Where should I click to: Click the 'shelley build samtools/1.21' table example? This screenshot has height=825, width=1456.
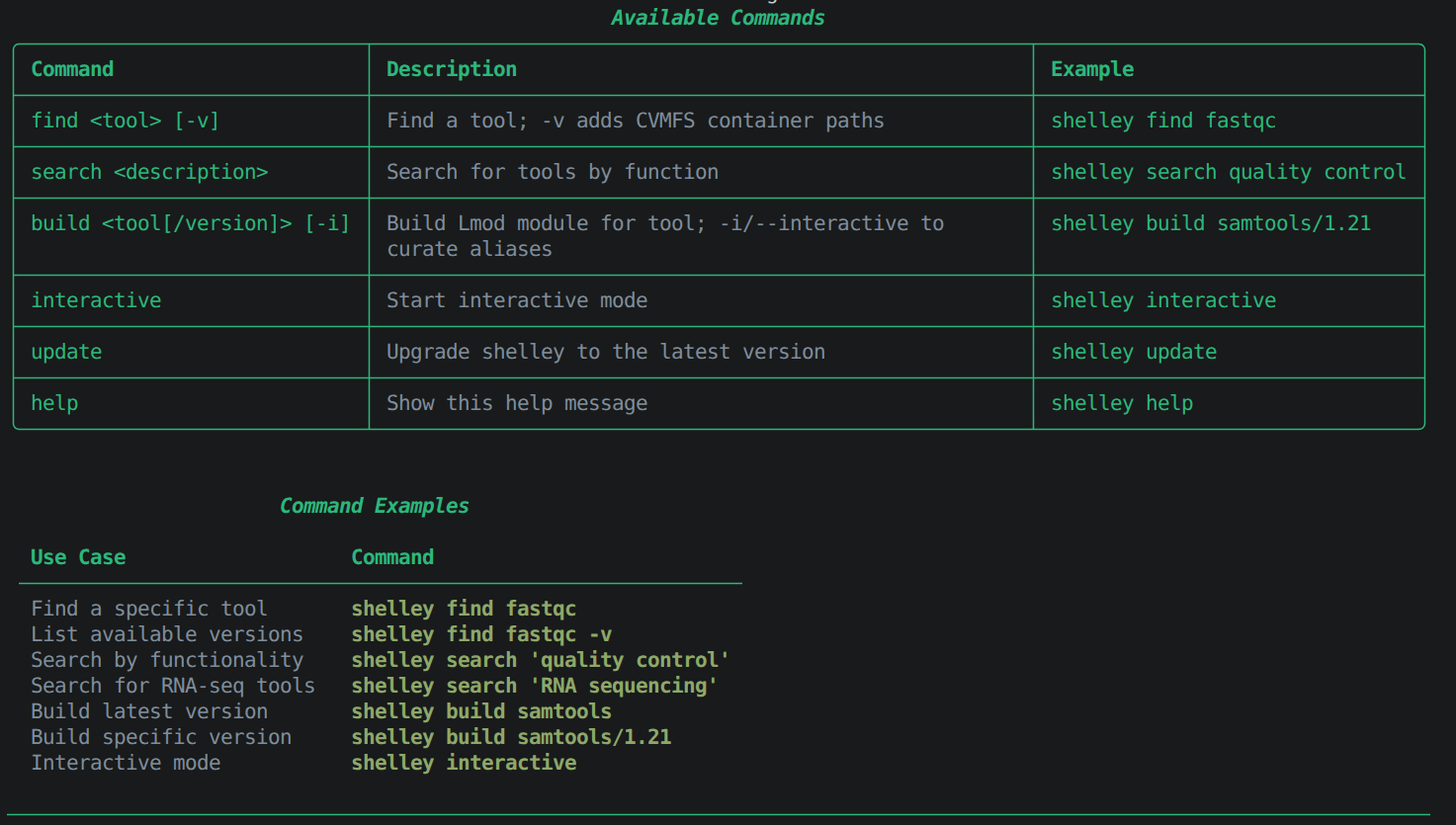(1211, 223)
